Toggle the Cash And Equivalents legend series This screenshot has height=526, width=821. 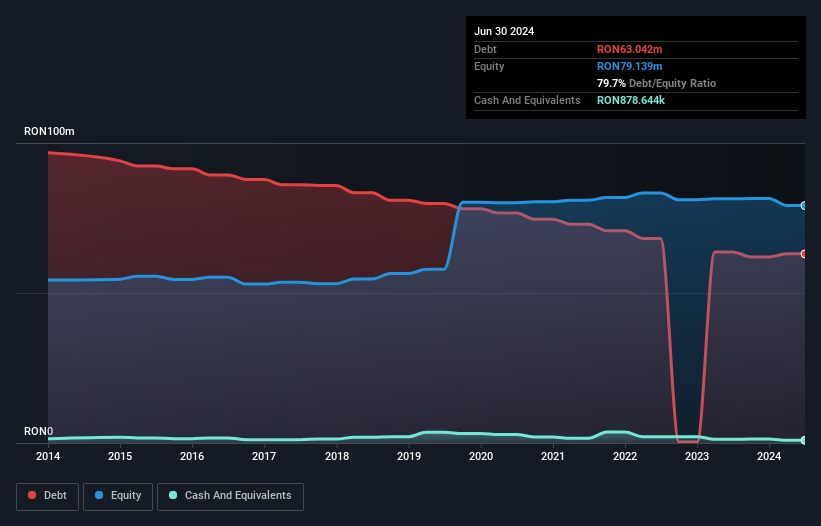230,496
